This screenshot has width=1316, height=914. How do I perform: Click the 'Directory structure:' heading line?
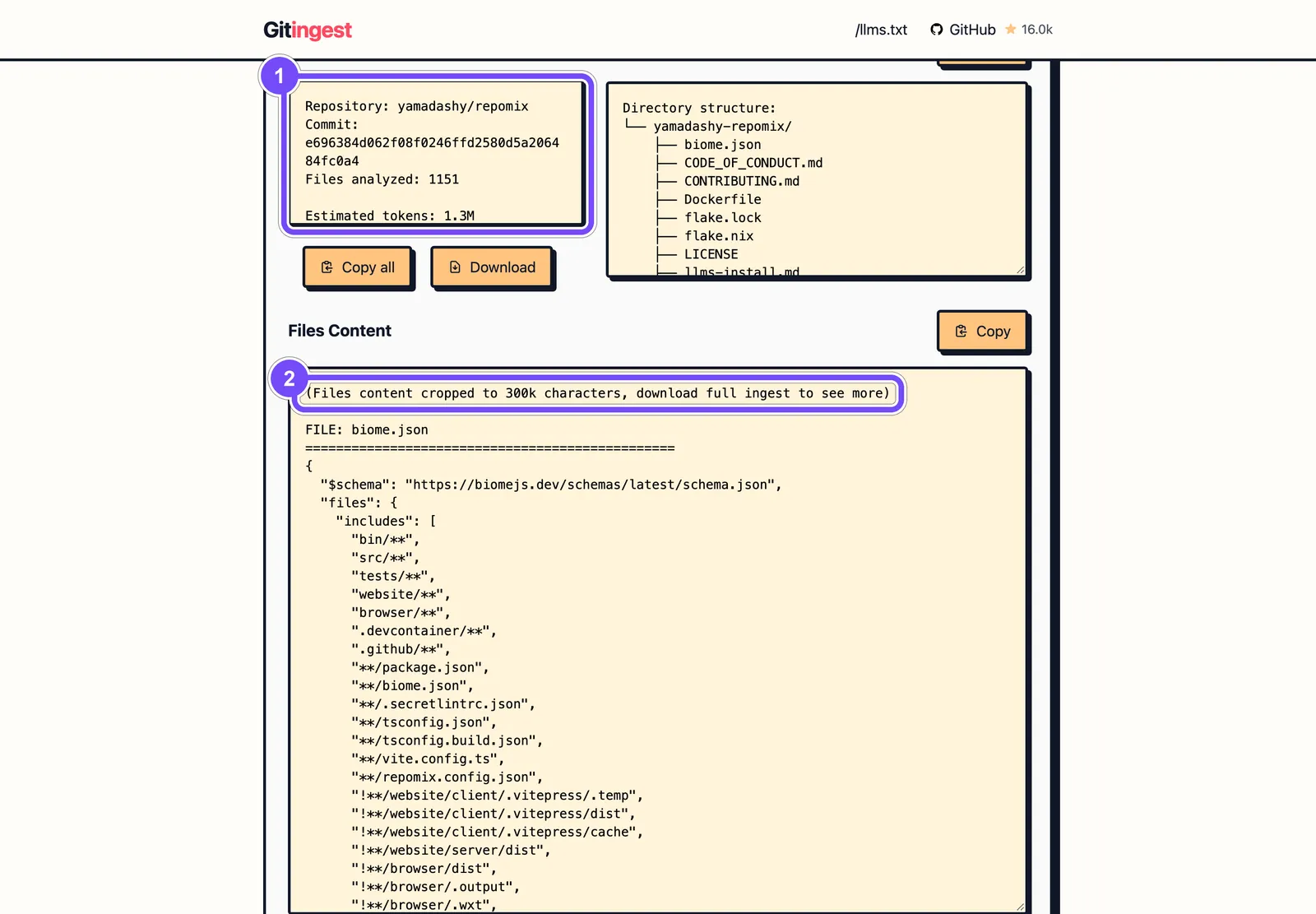coord(699,108)
